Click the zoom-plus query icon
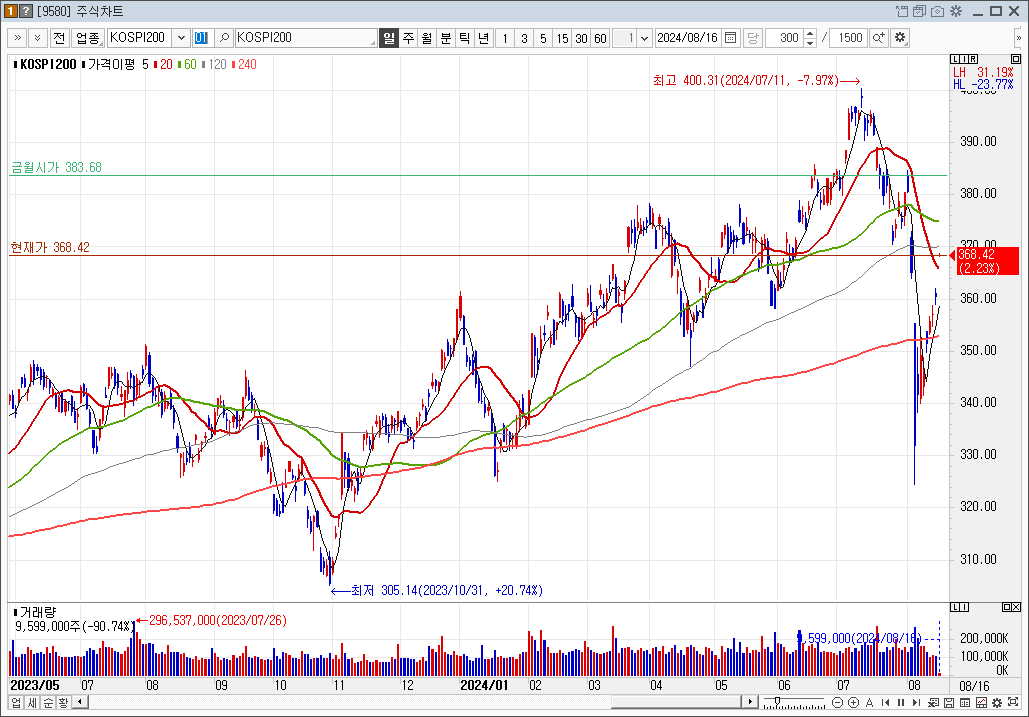Viewport: 1029px width, 717px height. pyautogui.click(x=878, y=38)
